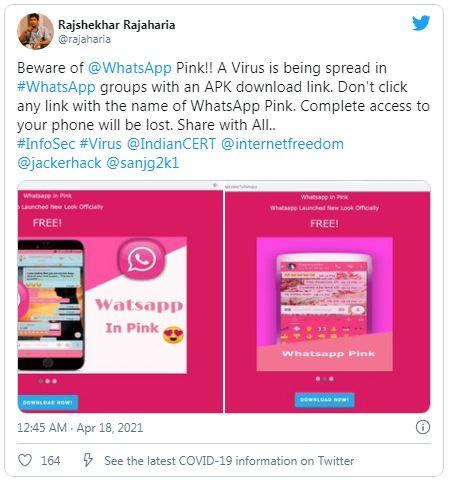The width and height of the screenshot is (450, 480).
Task: Click the lightning bolt icon beside COVID-19 text
Action: pyautogui.click(x=88, y=460)
